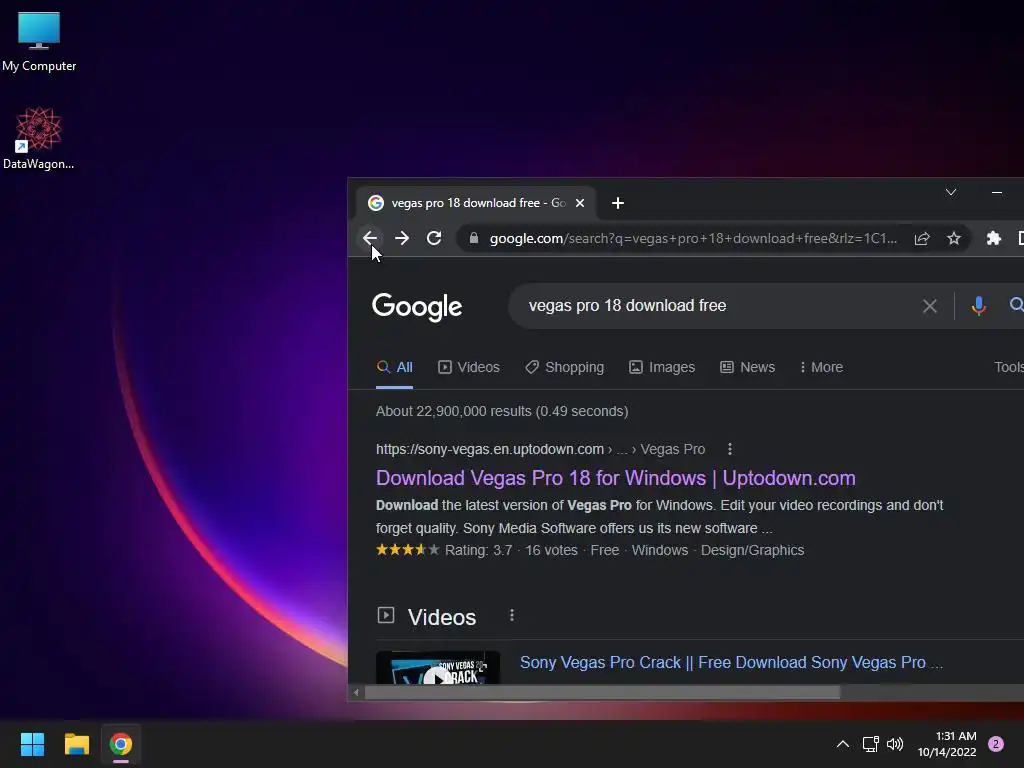Image resolution: width=1024 pixels, height=768 pixels.
Task: Close the vegas pro 18 search tab
Action: click(x=579, y=203)
